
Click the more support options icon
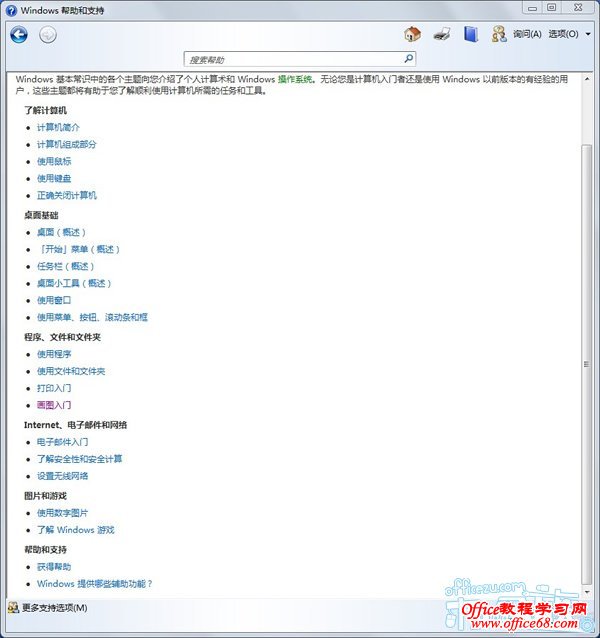(13, 607)
